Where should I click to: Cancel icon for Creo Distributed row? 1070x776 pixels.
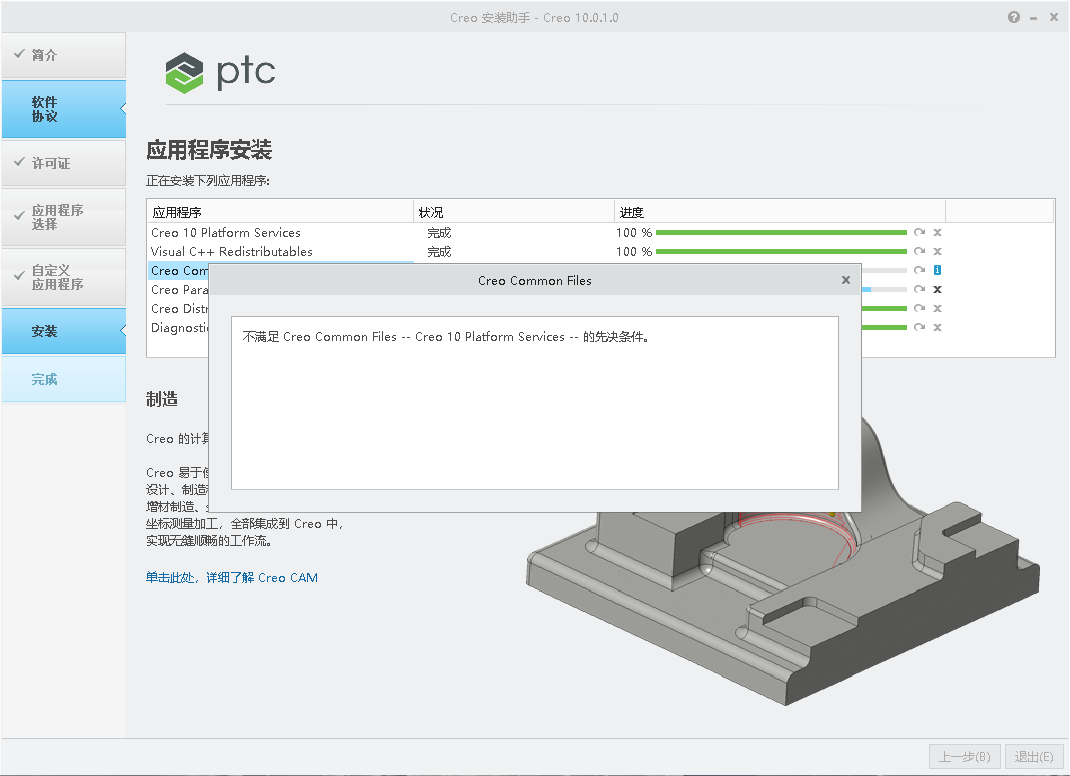(x=938, y=308)
